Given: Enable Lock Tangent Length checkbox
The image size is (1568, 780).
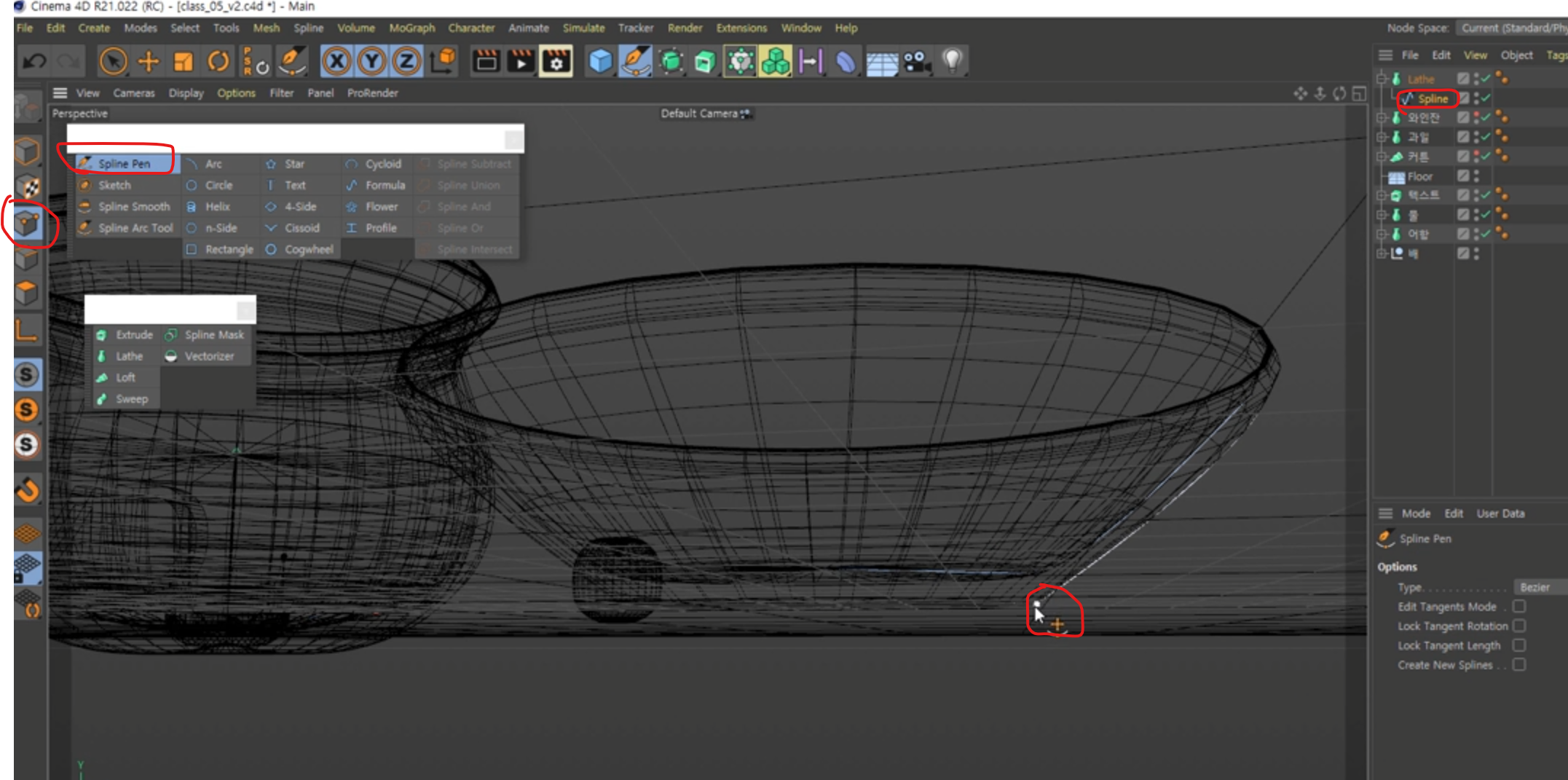Looking at the screenshot, I should click(1519, 645).
